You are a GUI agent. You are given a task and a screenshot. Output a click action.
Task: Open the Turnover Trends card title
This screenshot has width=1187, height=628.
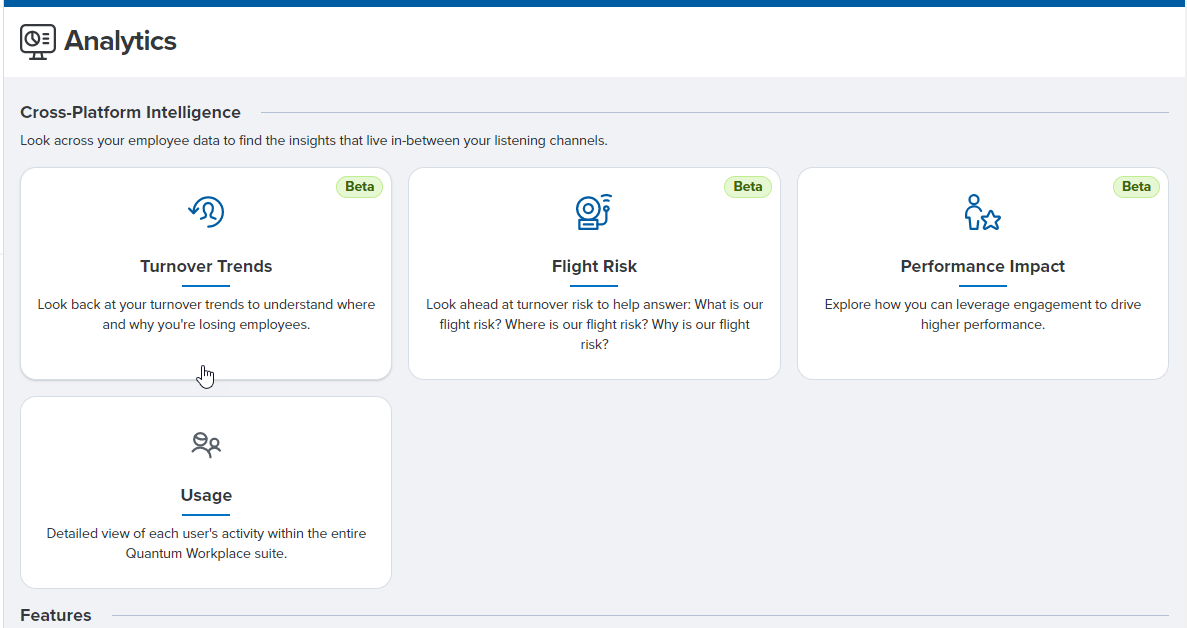[x=206, y=266]
